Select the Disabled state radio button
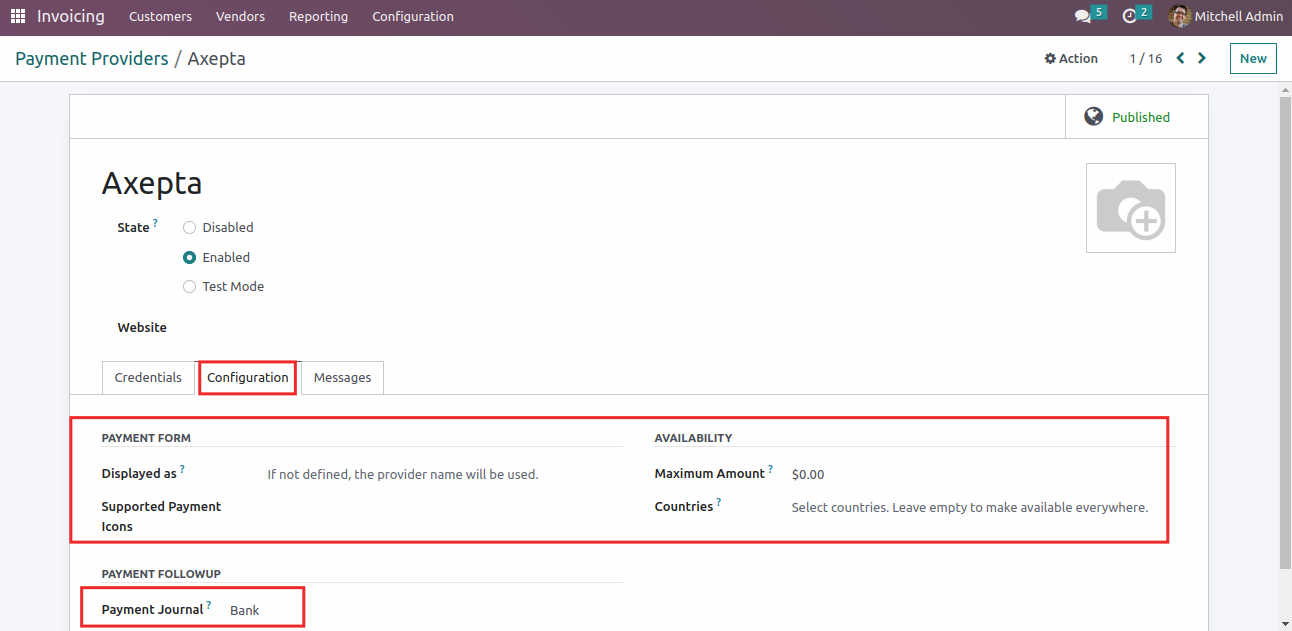 coord(189,227)
